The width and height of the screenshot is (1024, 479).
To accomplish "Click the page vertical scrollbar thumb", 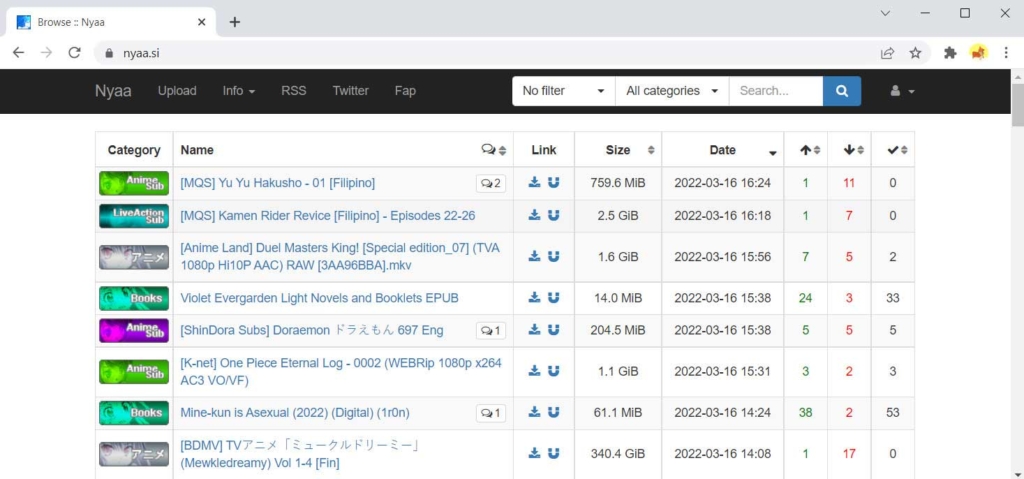I will tap(1017, 105).
